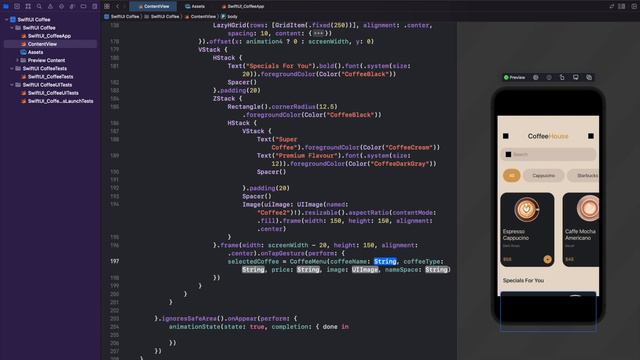The width and height of the screenshot is (640, 360).
Task: Switch to the Assets editor tab
Action: [195, 7]
